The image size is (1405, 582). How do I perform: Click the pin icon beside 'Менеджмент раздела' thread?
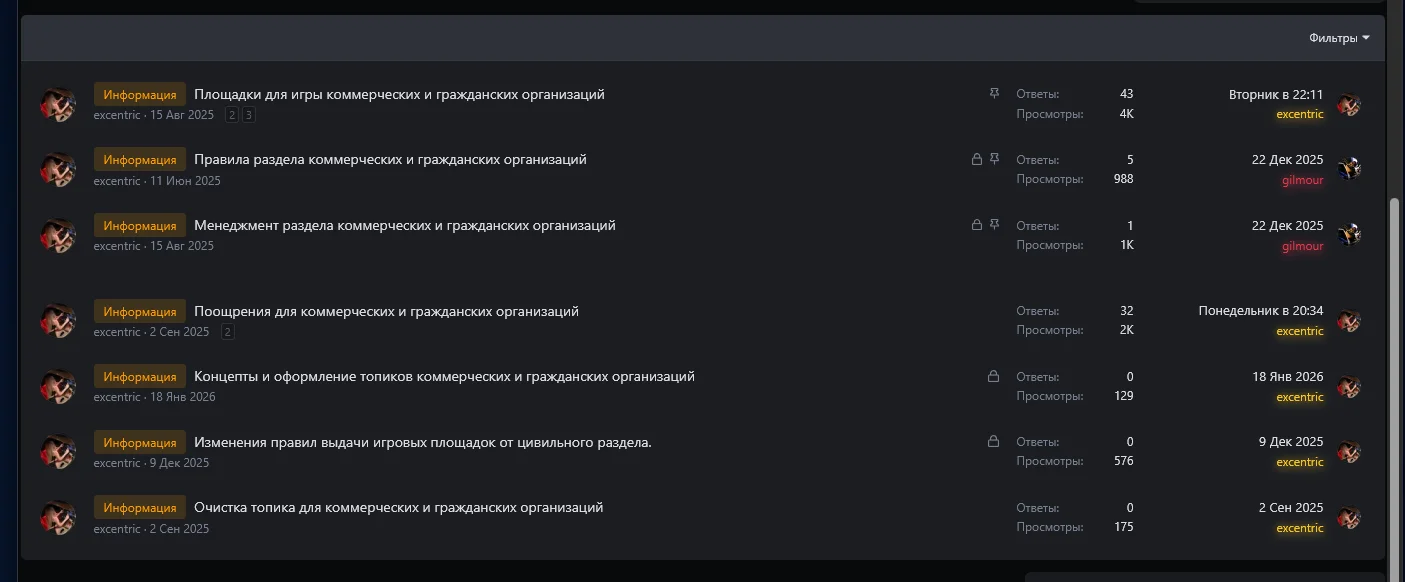click(994, 225)
